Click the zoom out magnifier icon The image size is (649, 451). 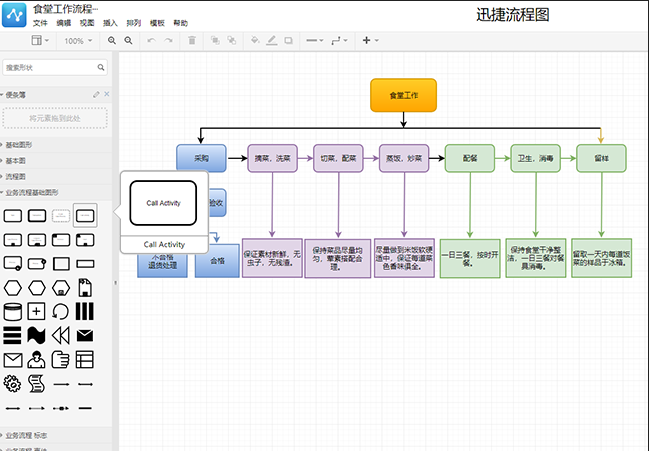(128, 41)
